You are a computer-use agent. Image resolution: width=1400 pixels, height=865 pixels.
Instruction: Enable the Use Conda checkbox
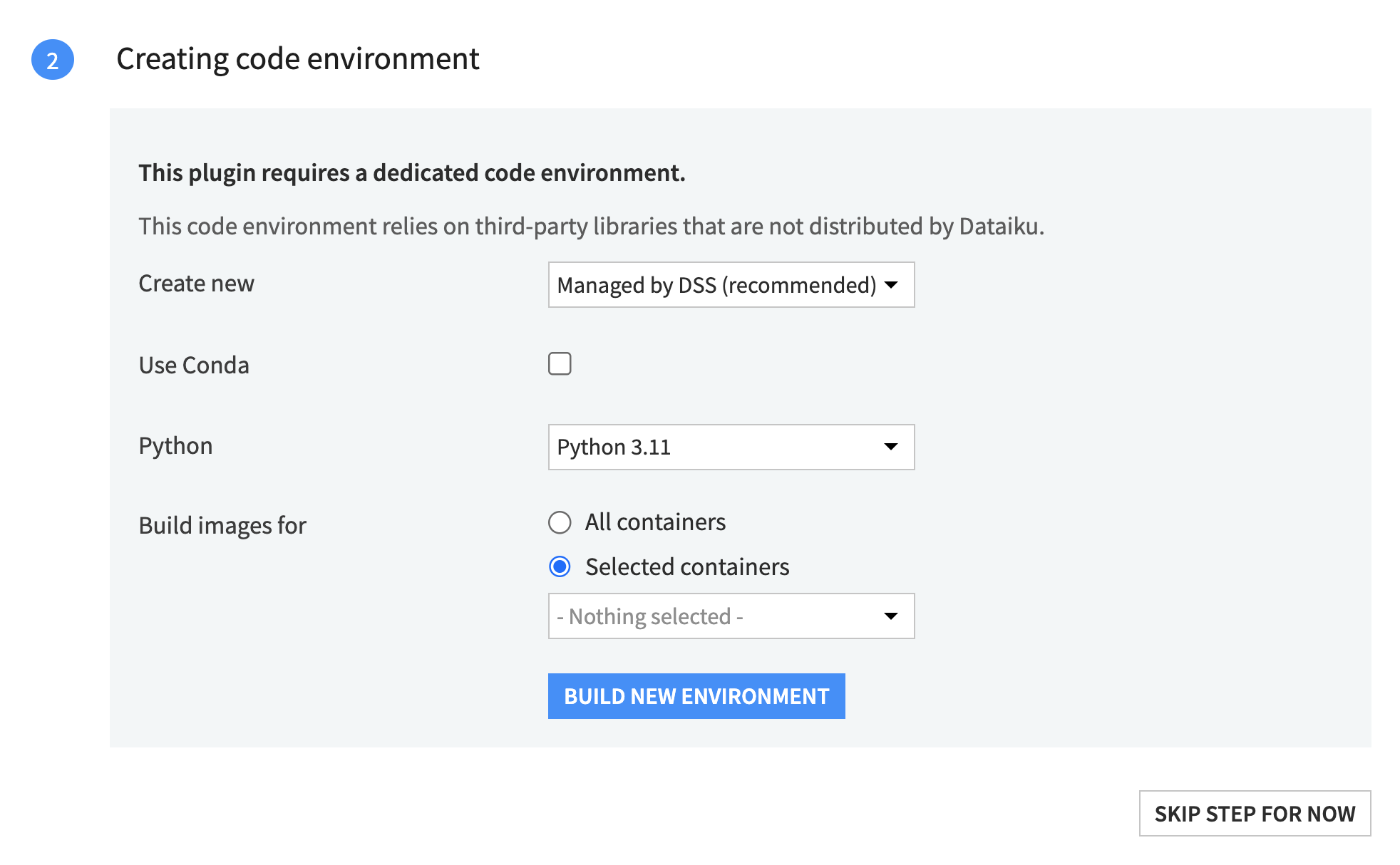coord(560,363)
